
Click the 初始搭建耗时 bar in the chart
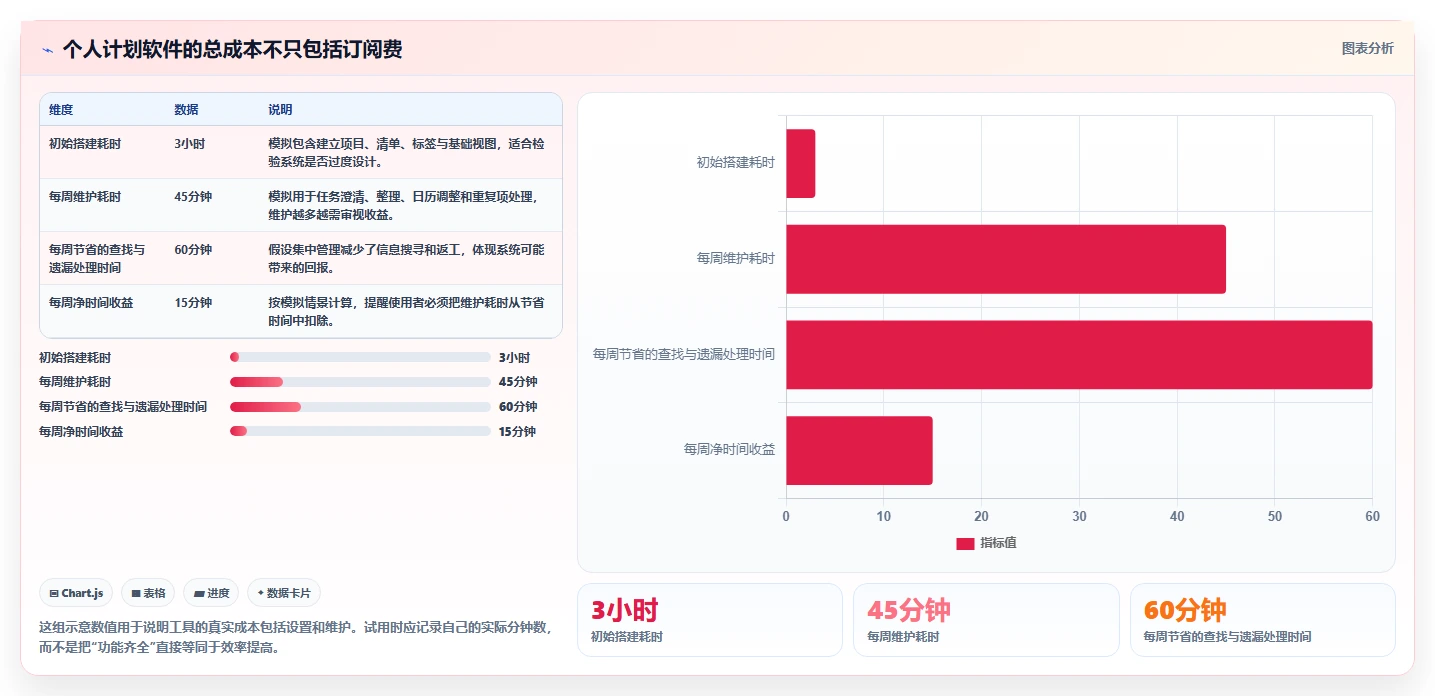[x=800, y=163]
